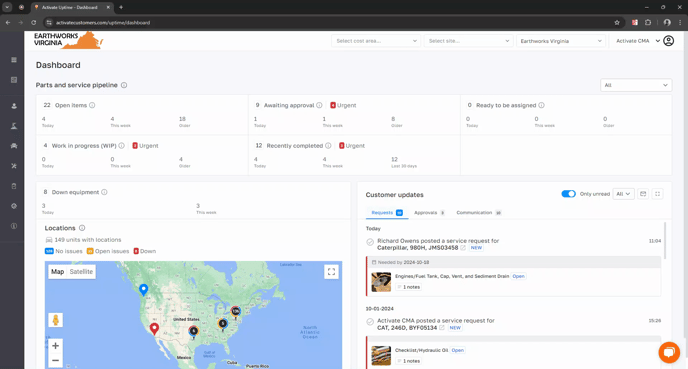Click the wrench tools icon in sidebar
Viewport: 688px width, 369px height.
point(14,166)
